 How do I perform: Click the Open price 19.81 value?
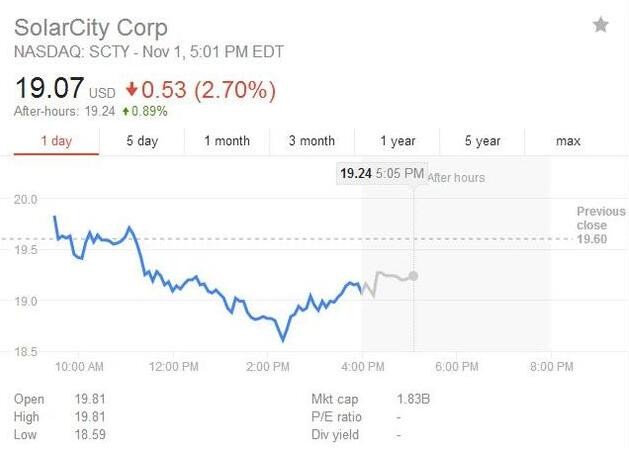(91, 399)
